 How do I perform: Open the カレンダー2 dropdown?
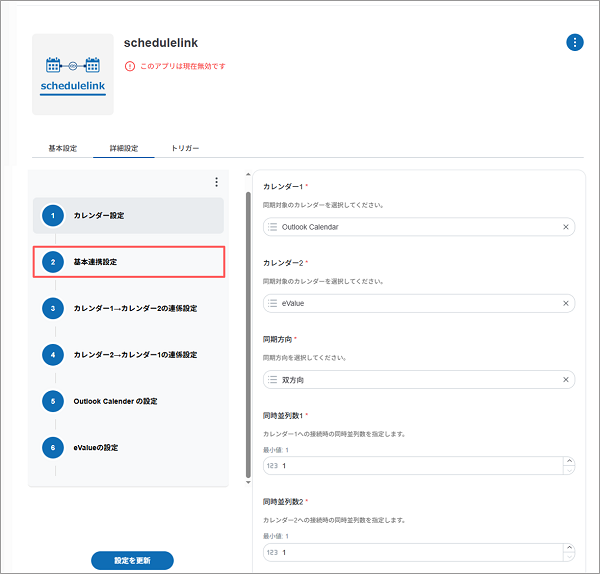[410, 303]
